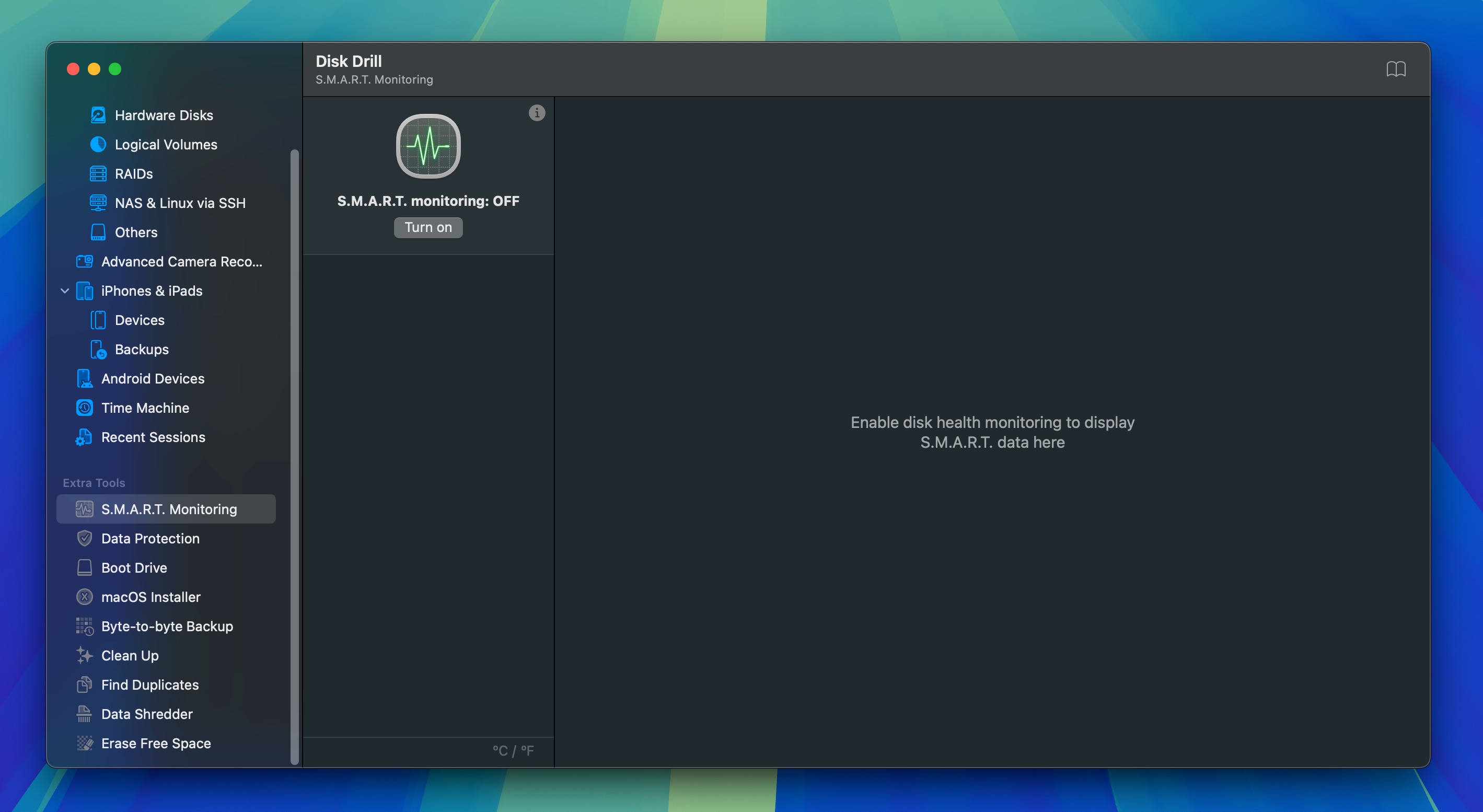This screenshot has height=812, width=1483.
Task: Turn on S.M.A.R.T. monitoring
Action: [428, 227]
